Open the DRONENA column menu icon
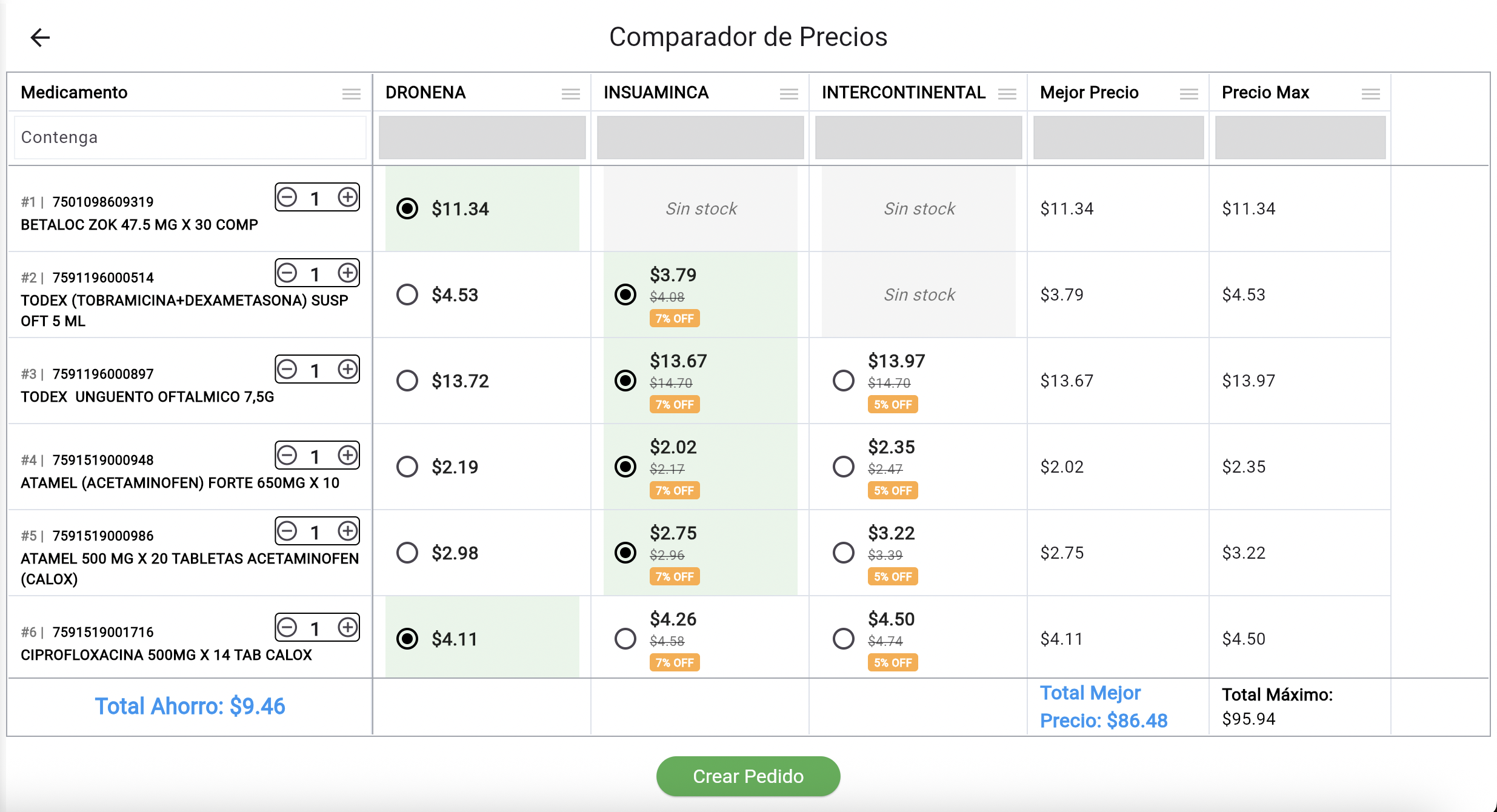 tap(570, 94)
